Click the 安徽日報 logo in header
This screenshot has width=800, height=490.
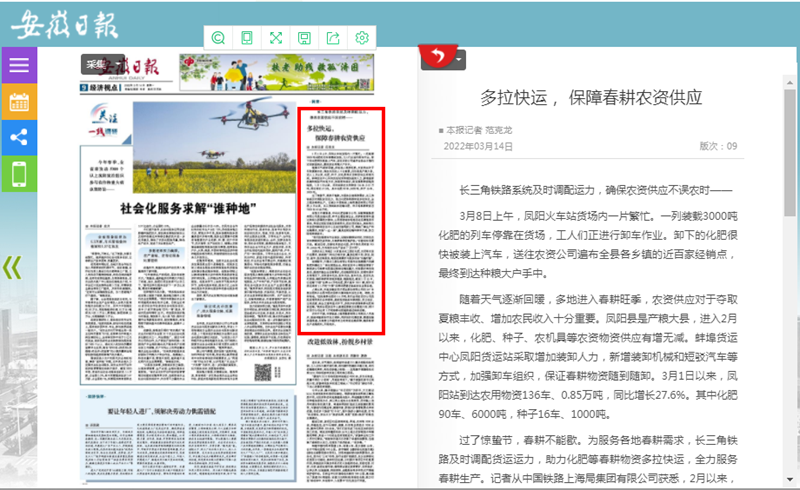[65, 25]
